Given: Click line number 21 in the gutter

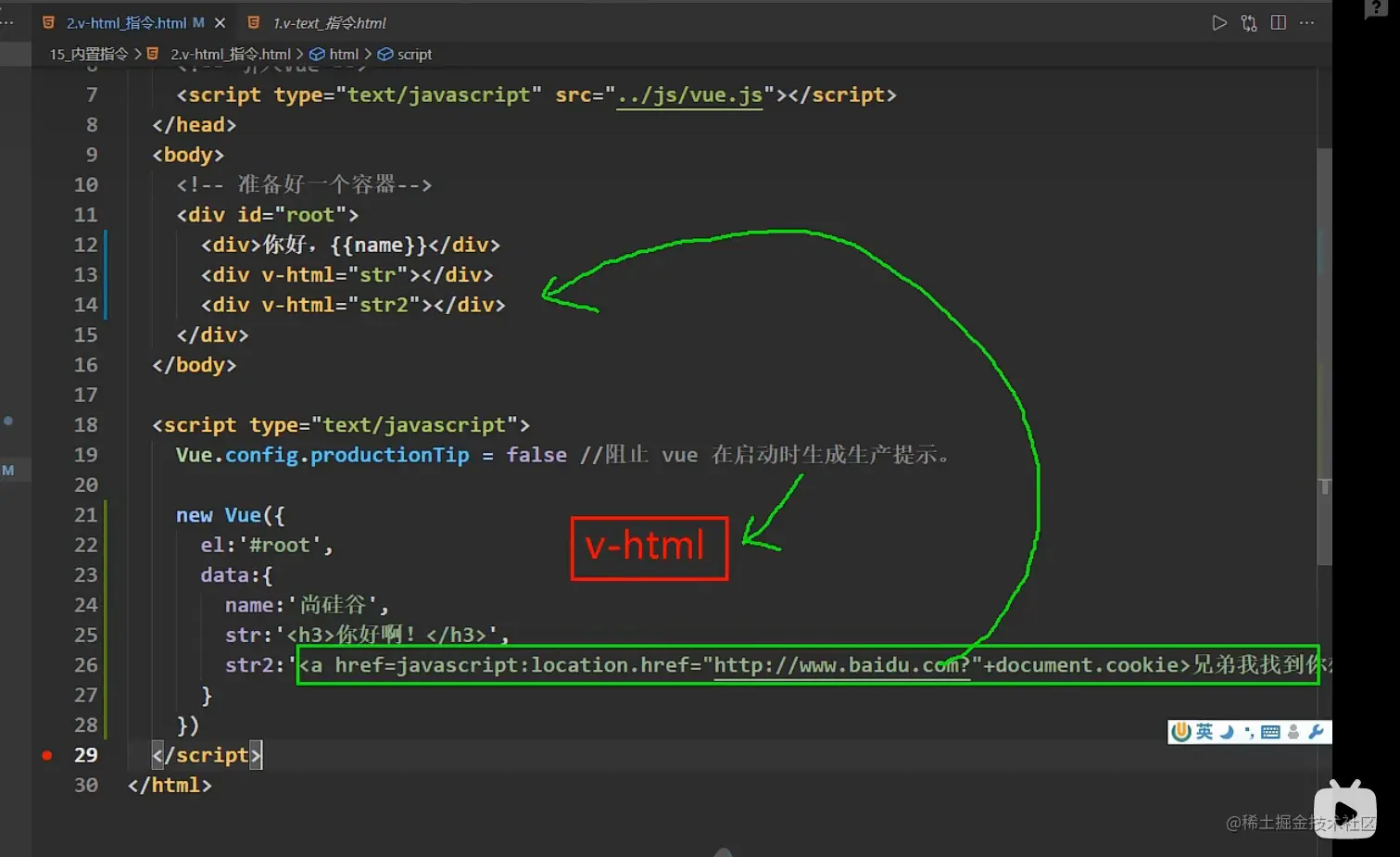Looking at the screenshot, I should [x=86, y=515].
